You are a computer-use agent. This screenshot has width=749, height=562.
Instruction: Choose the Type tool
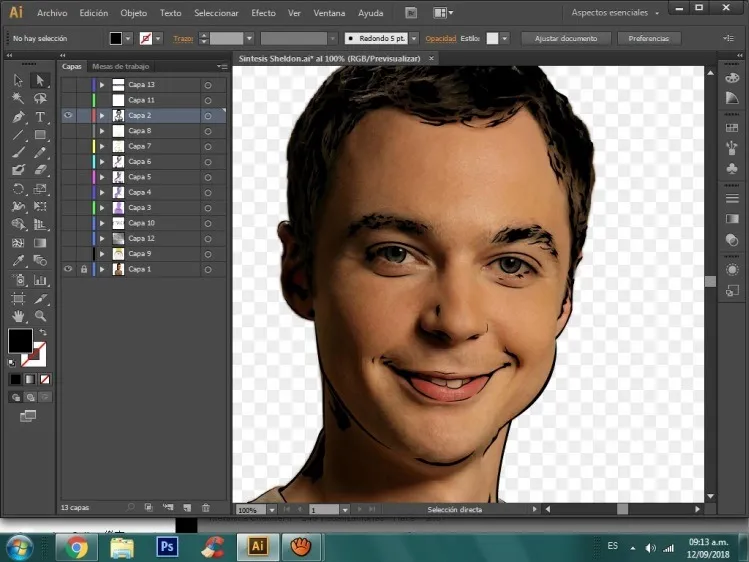point(41,117)
